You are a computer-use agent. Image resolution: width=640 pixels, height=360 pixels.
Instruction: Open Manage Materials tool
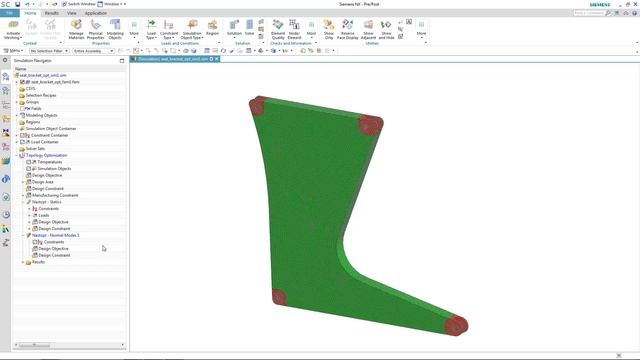point(76,29)
